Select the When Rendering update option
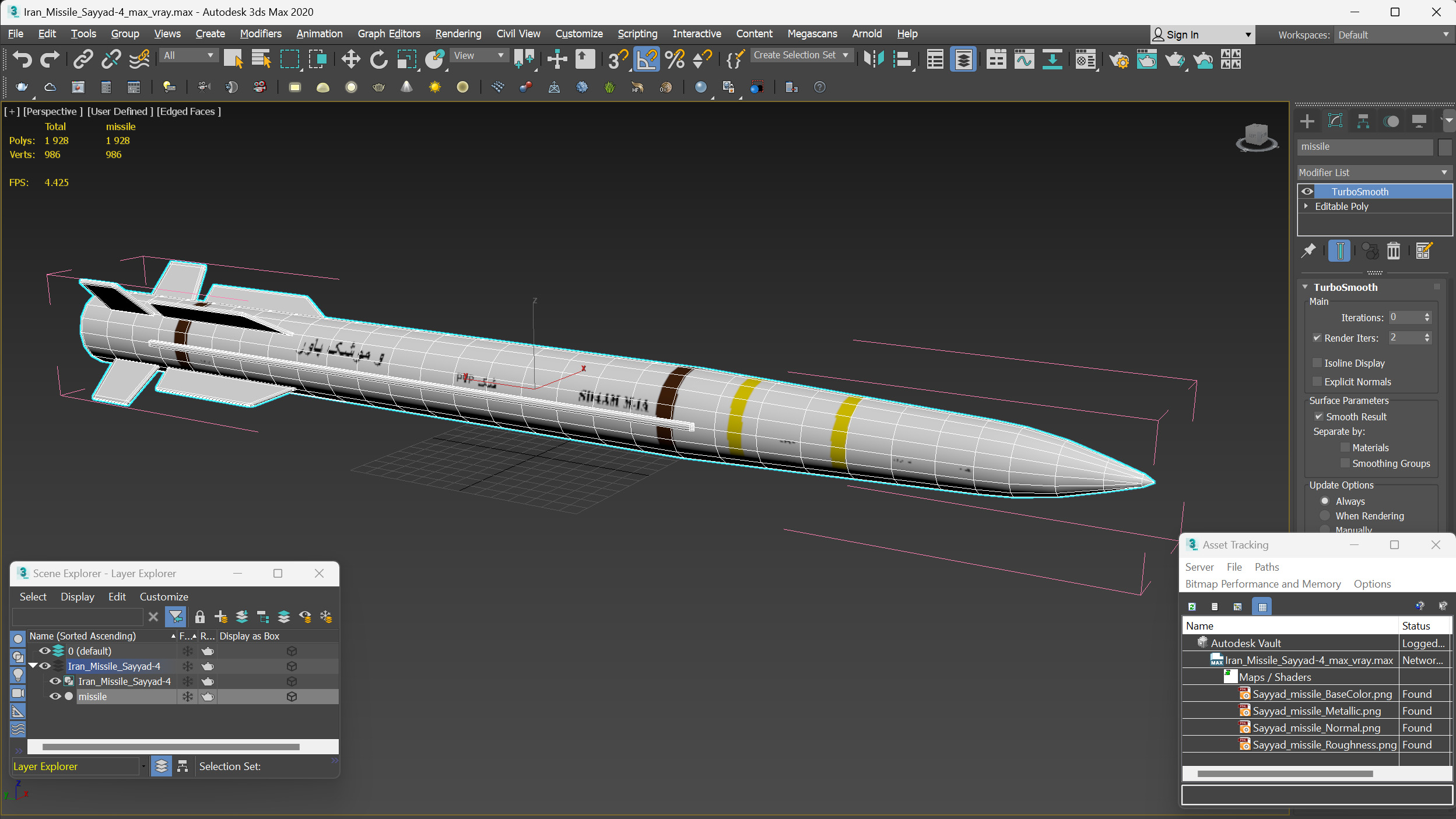1456x819 pixels. point(1325,516)
